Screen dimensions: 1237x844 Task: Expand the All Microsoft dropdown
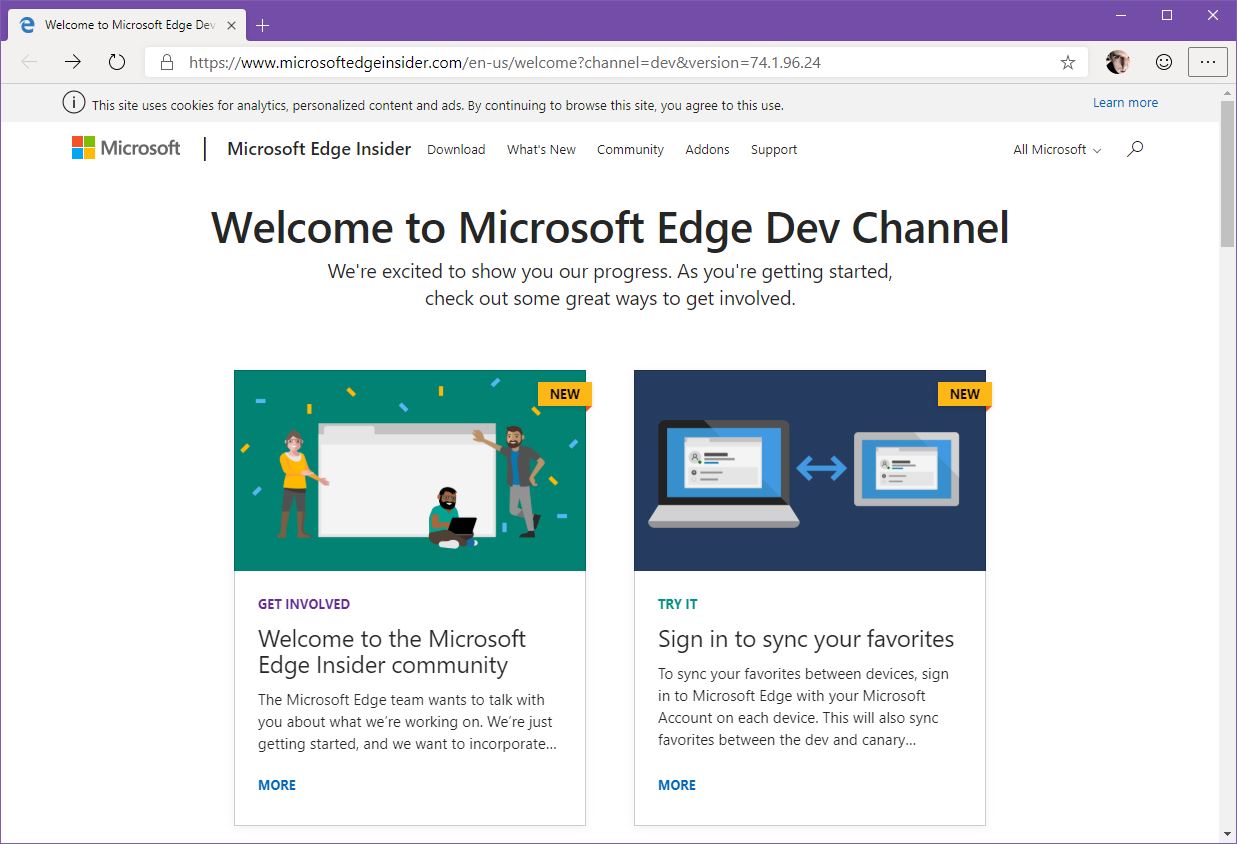coord(1057,149)
